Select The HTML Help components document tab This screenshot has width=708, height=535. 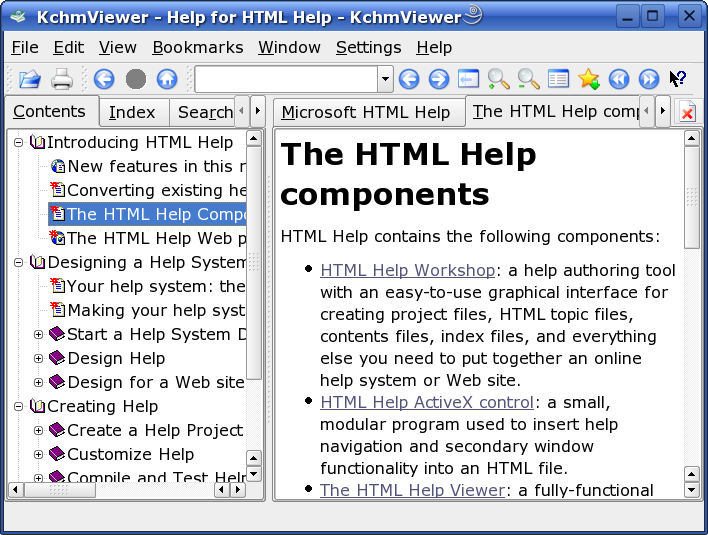553,111
